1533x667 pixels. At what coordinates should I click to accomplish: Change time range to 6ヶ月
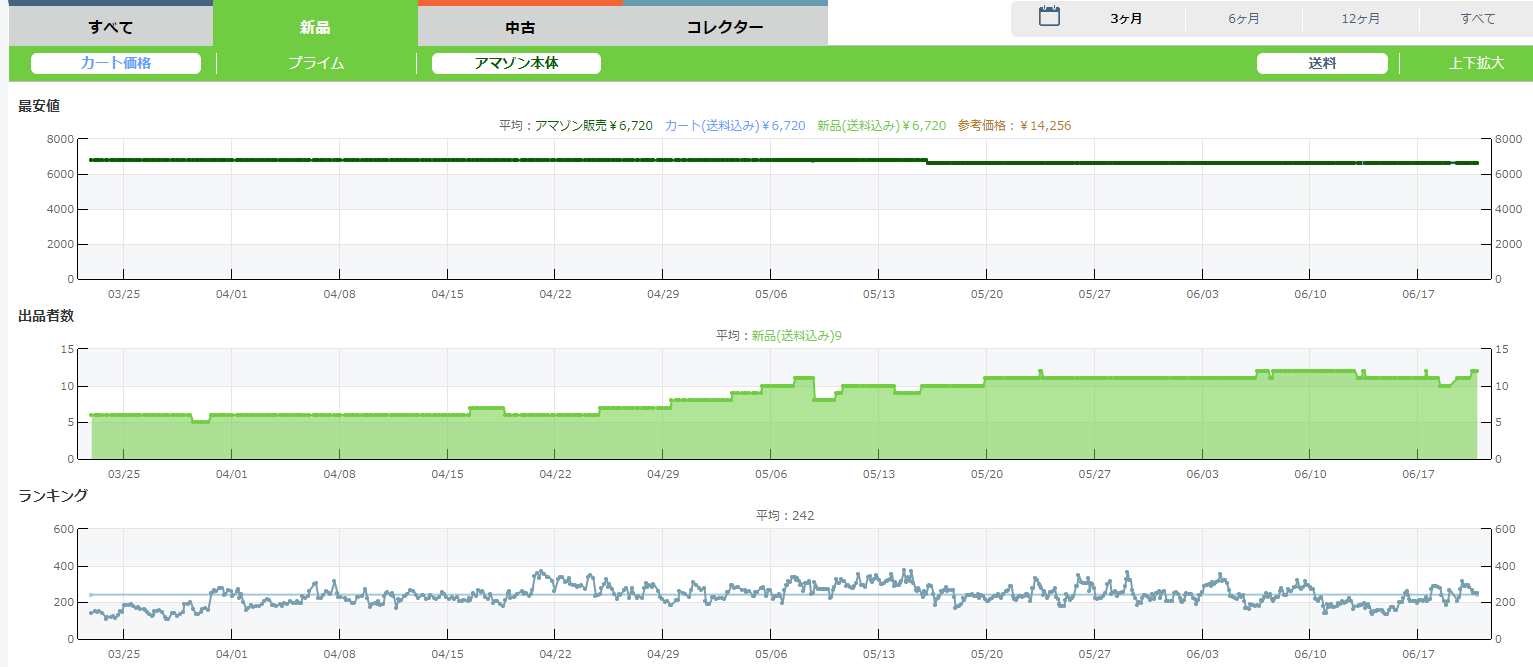[1244, 19]
